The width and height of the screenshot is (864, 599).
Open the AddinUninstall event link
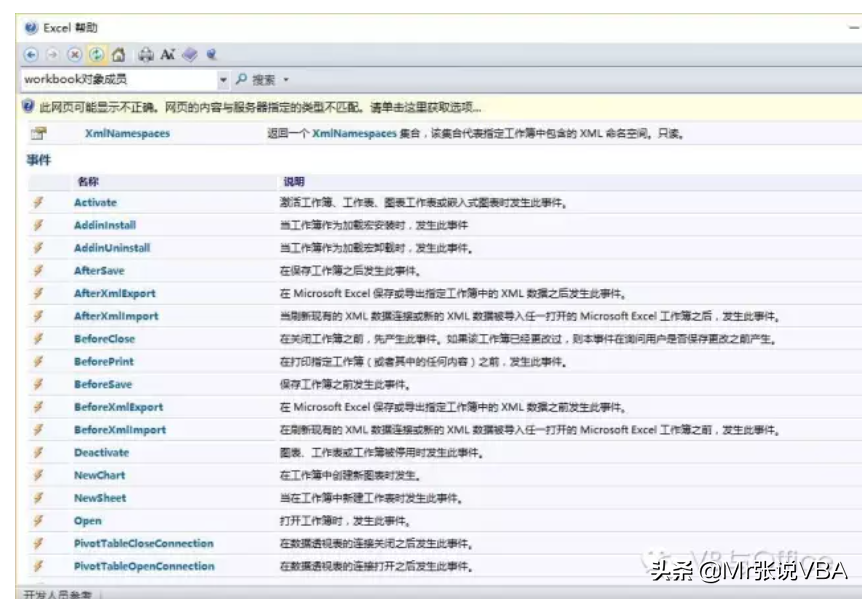(x=112, y=248)
